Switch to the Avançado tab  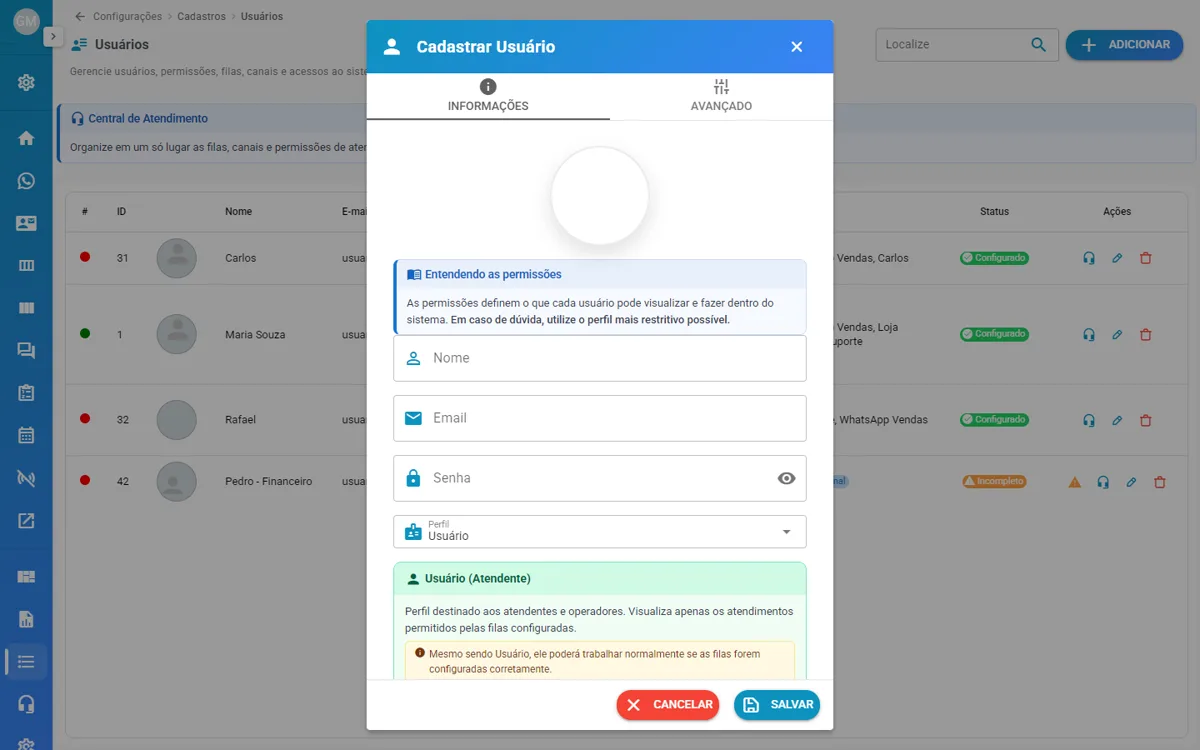tap(721, 97)
